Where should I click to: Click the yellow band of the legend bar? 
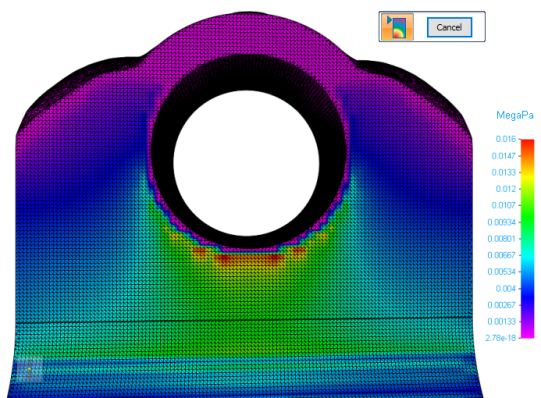527,178
